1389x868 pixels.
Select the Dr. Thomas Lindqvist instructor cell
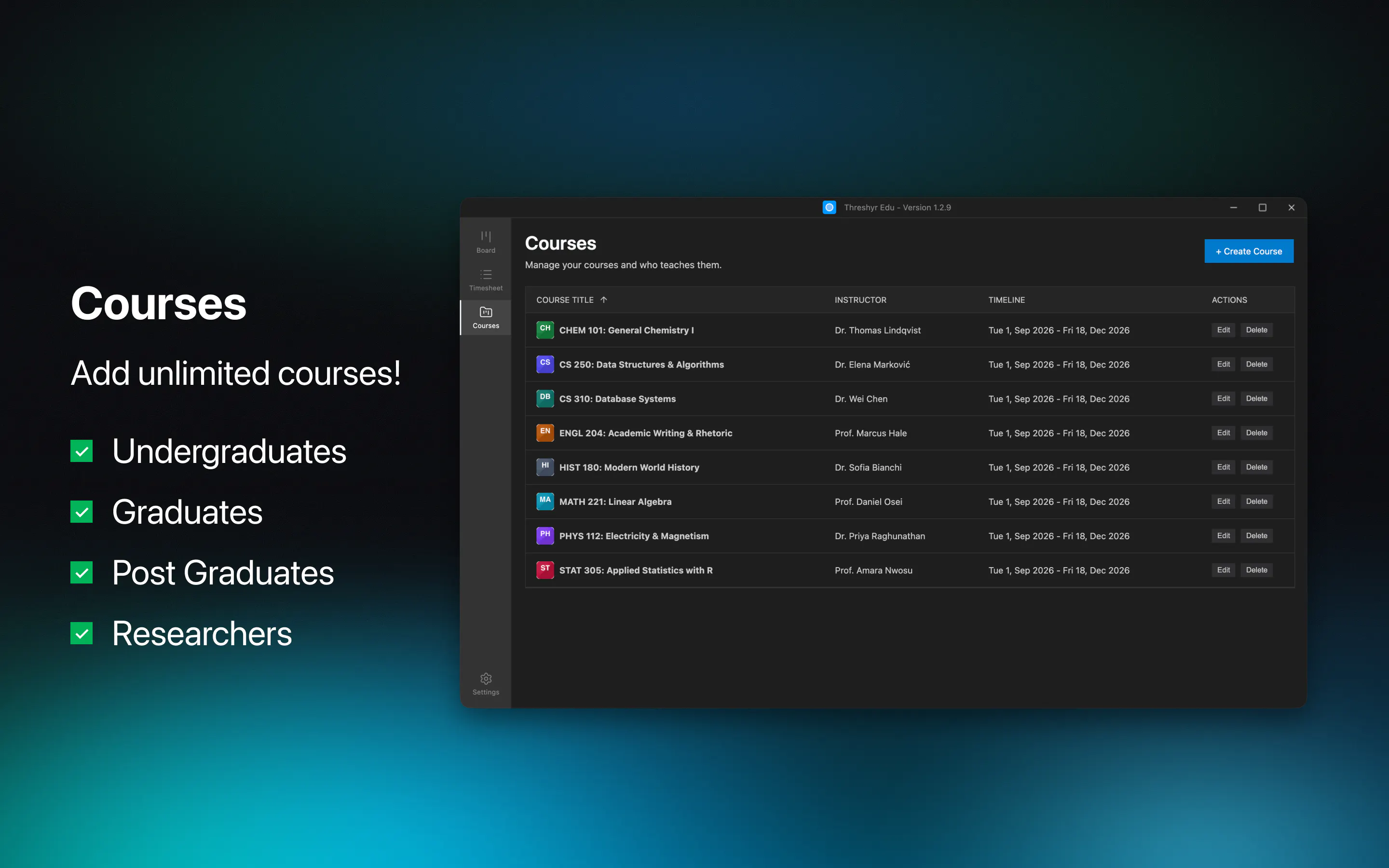[877, 330]
